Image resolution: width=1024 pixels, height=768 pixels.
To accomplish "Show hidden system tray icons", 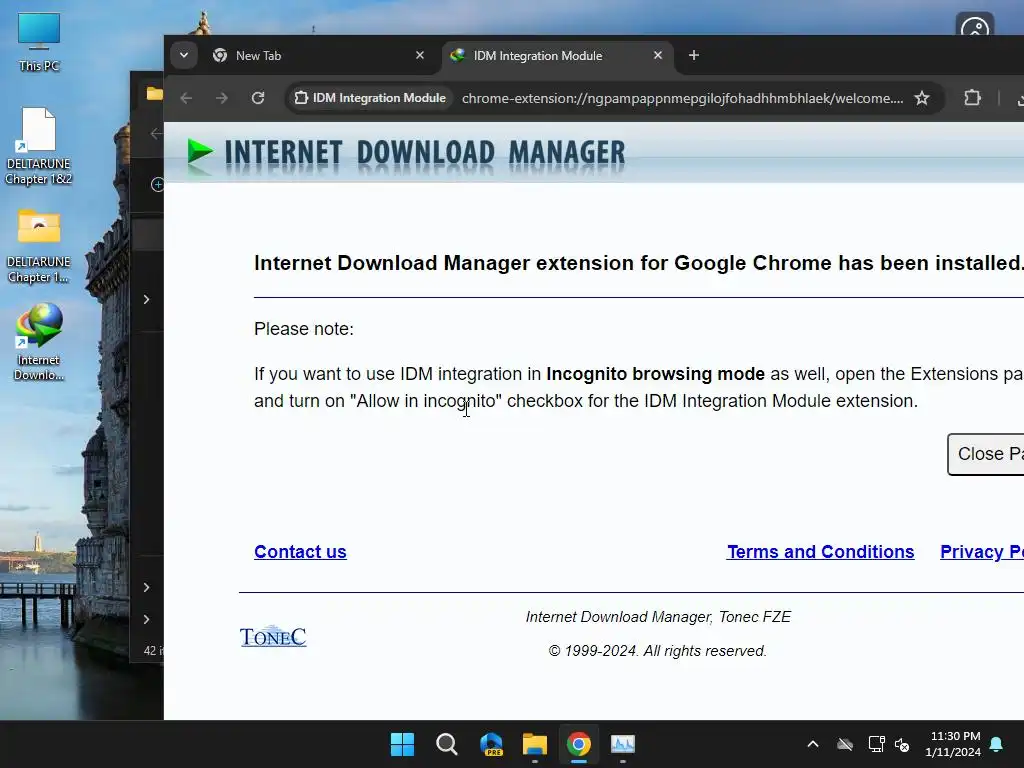I will point(813,744).
